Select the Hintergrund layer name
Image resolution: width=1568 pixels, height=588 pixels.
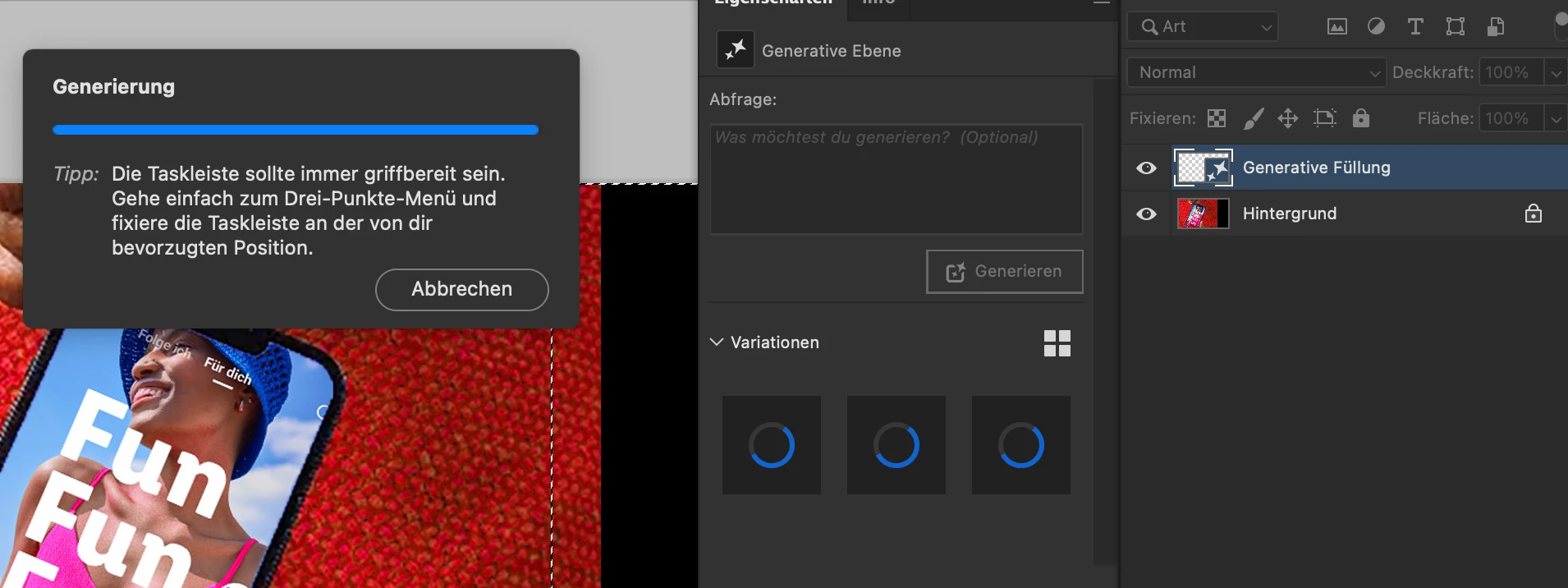[1290, 214]
